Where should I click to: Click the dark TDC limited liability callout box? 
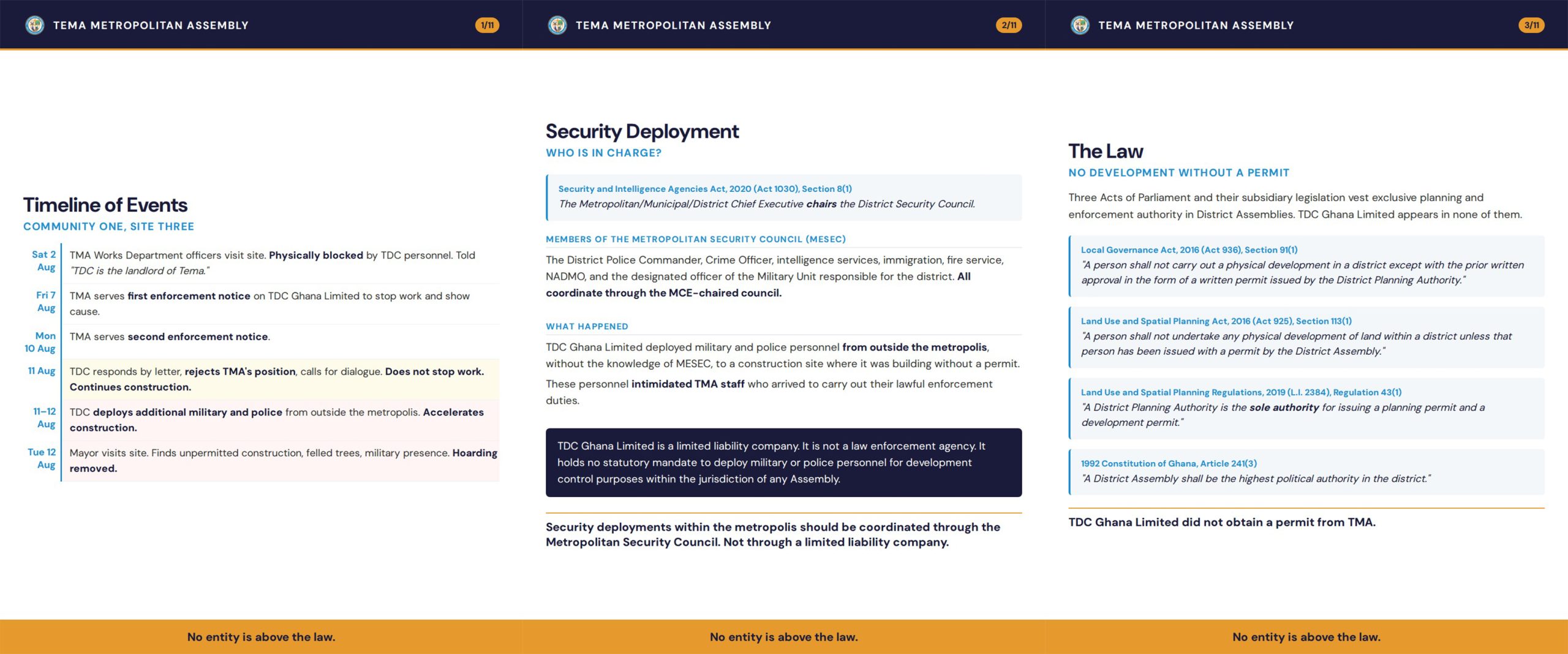[783, 463]
